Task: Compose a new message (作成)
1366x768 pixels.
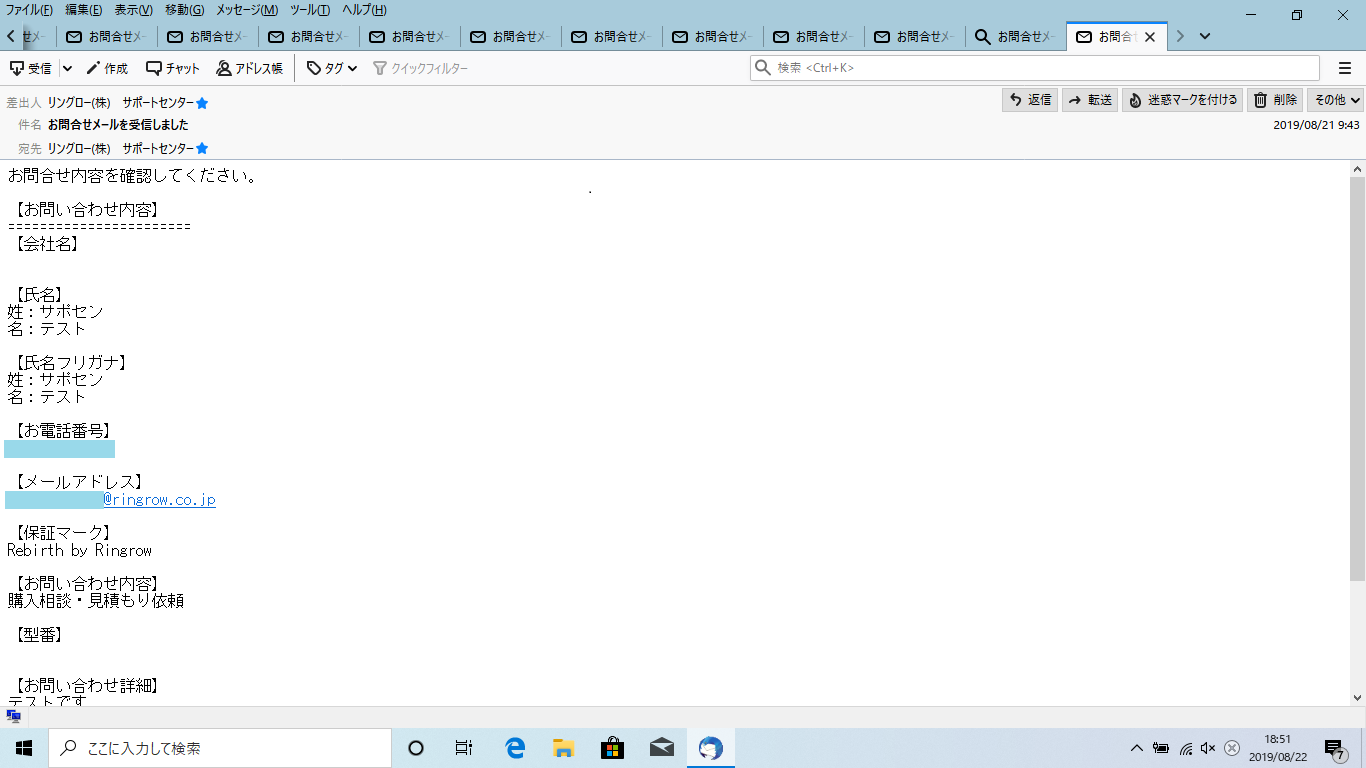Action: point(107,69)
